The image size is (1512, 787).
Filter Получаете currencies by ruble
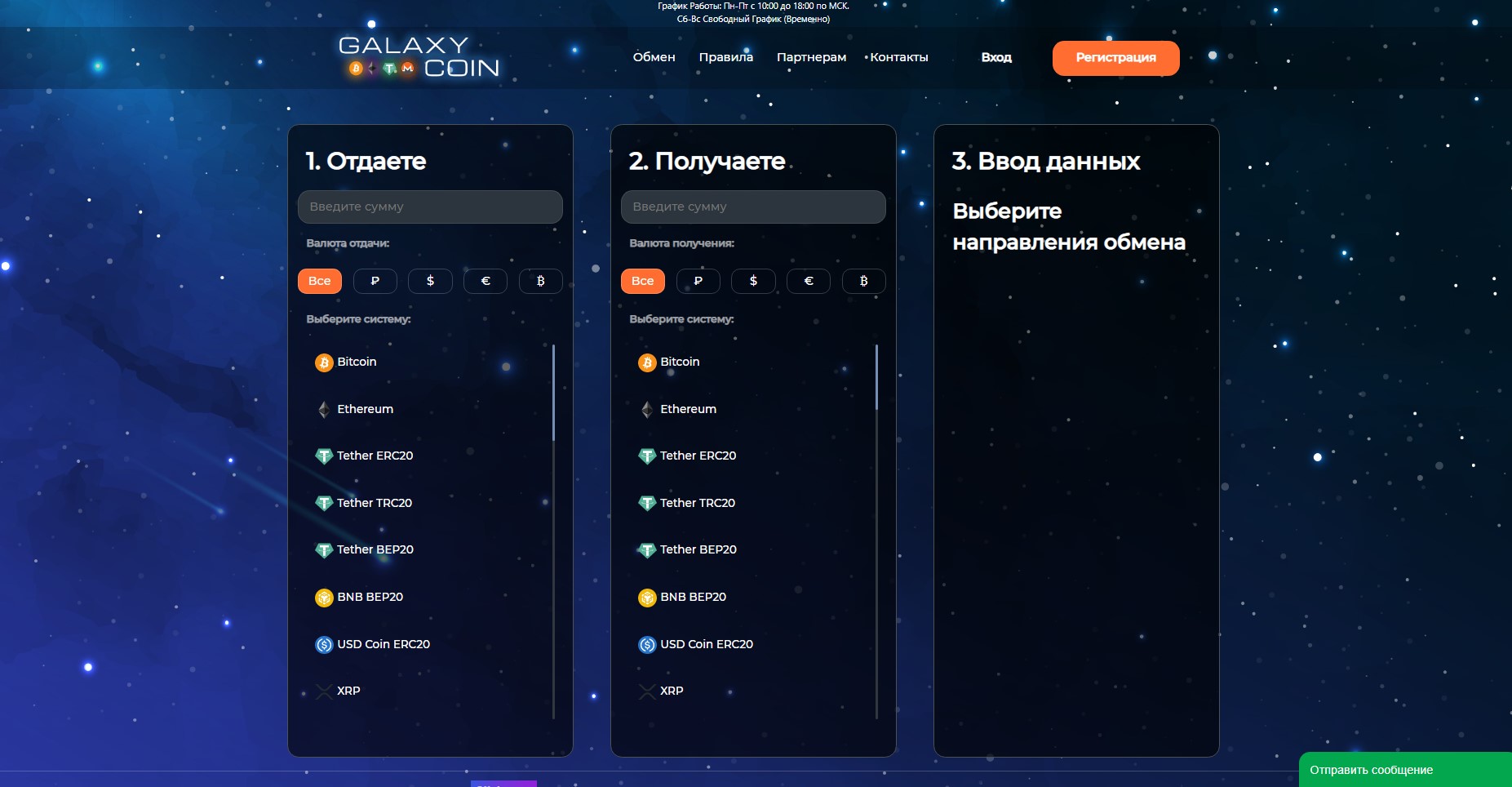[x=698, y=281]
